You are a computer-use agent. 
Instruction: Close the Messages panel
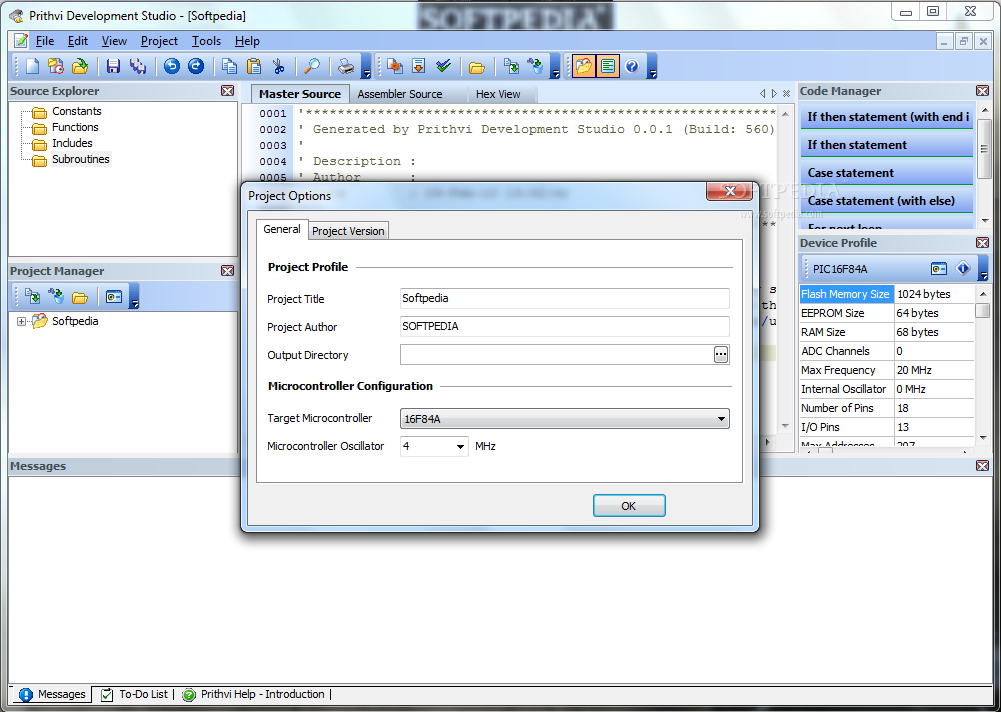[x=982, y=466]
